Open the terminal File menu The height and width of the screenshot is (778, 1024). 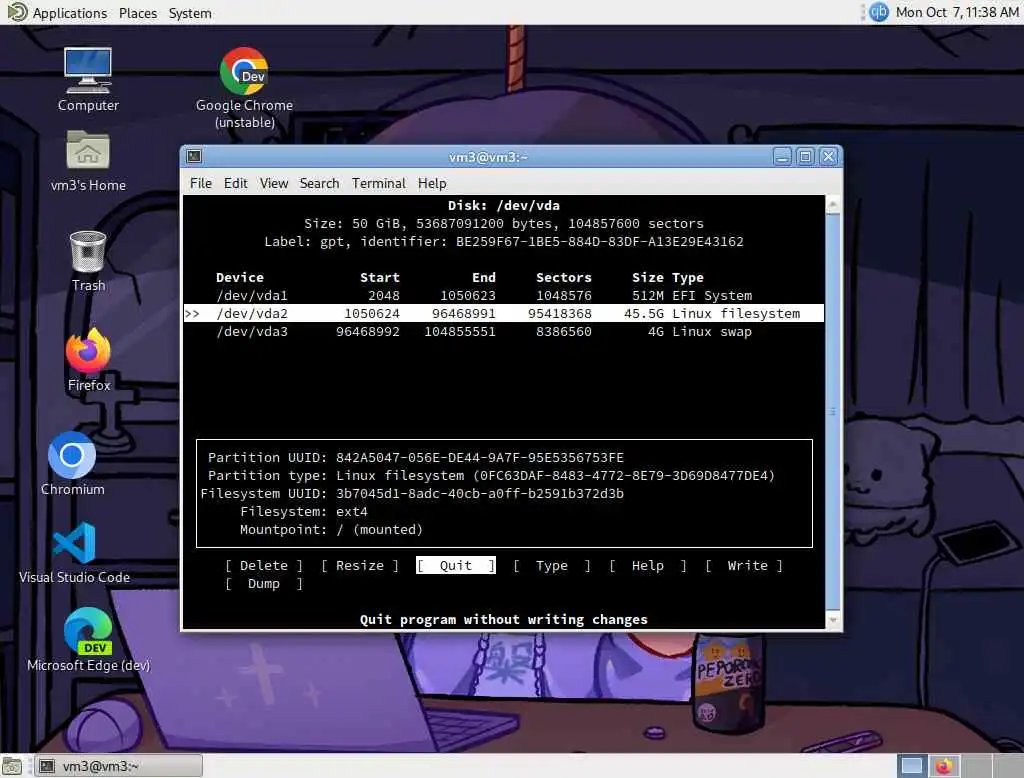(x=200, y=183)
